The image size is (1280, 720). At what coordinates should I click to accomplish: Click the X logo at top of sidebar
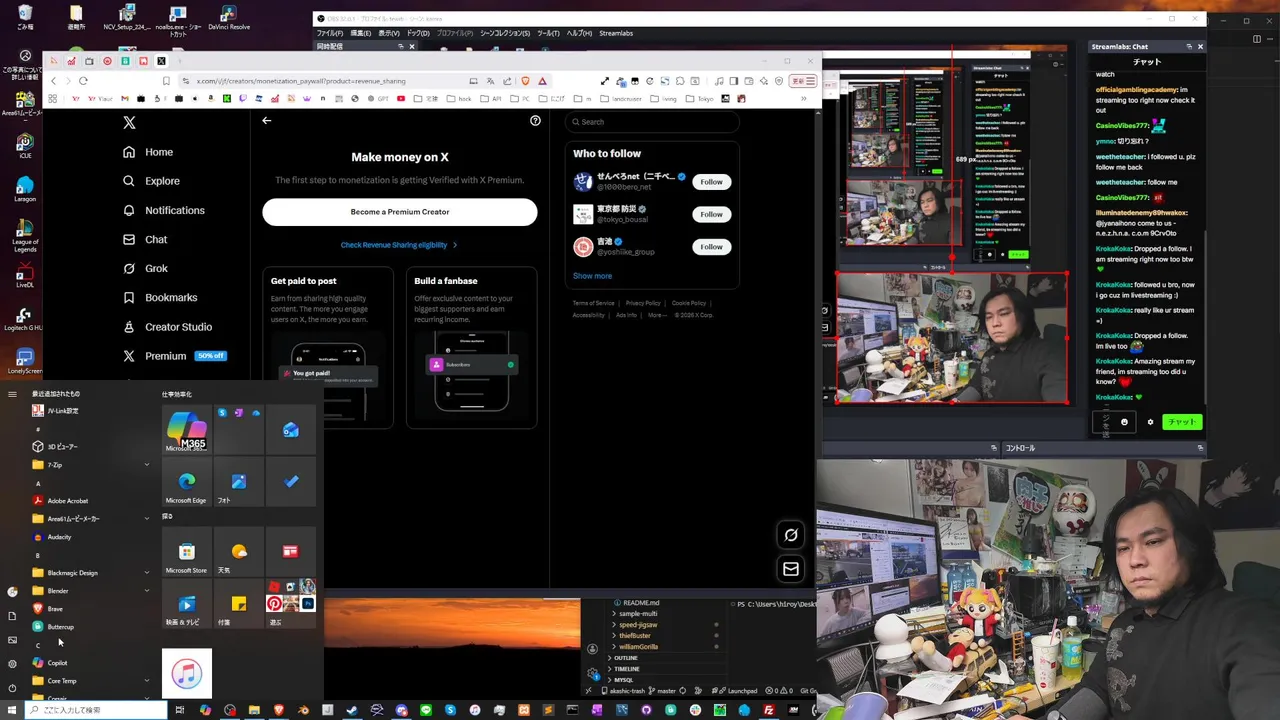pos(129,122)
